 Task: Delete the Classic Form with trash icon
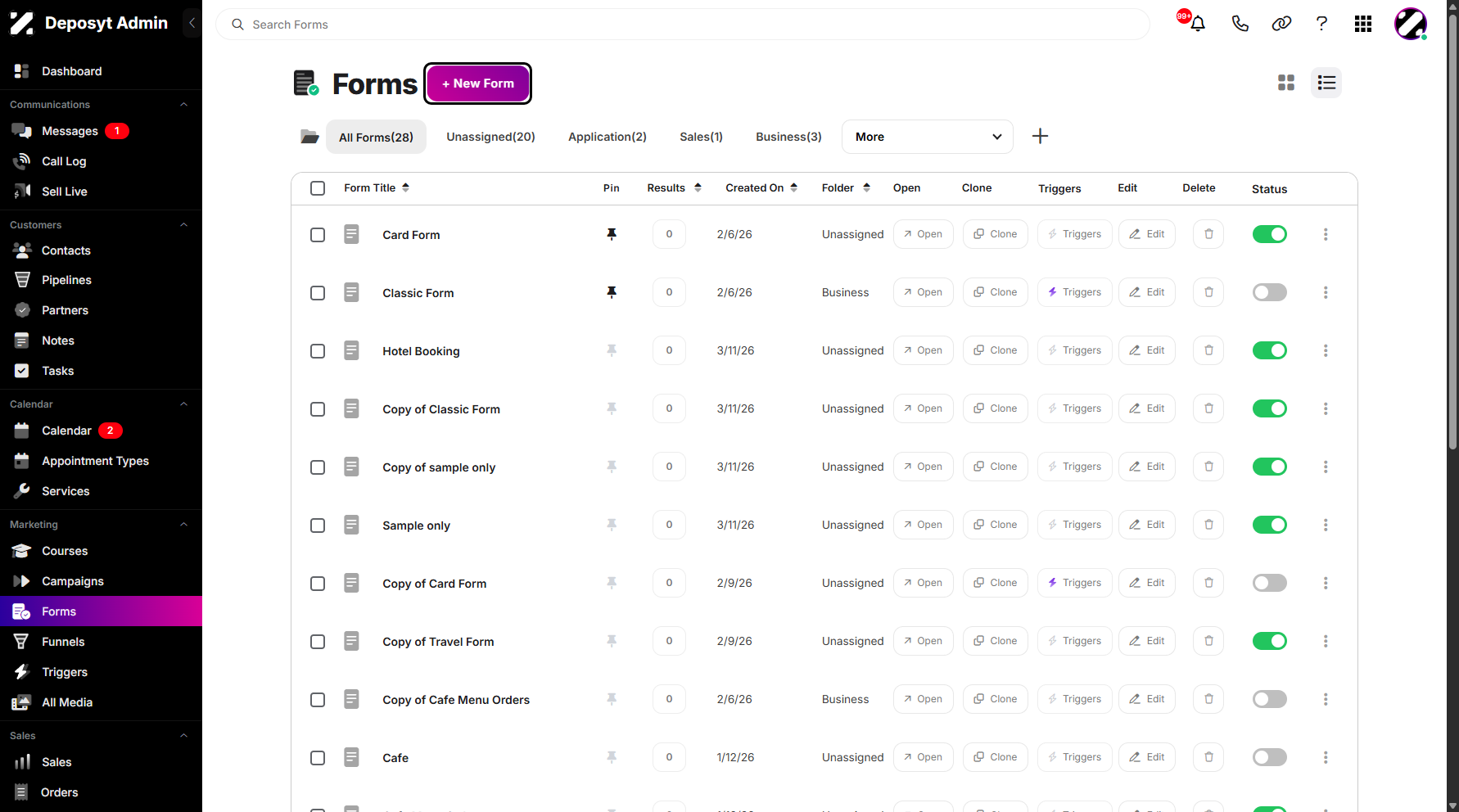point(1208,292)
